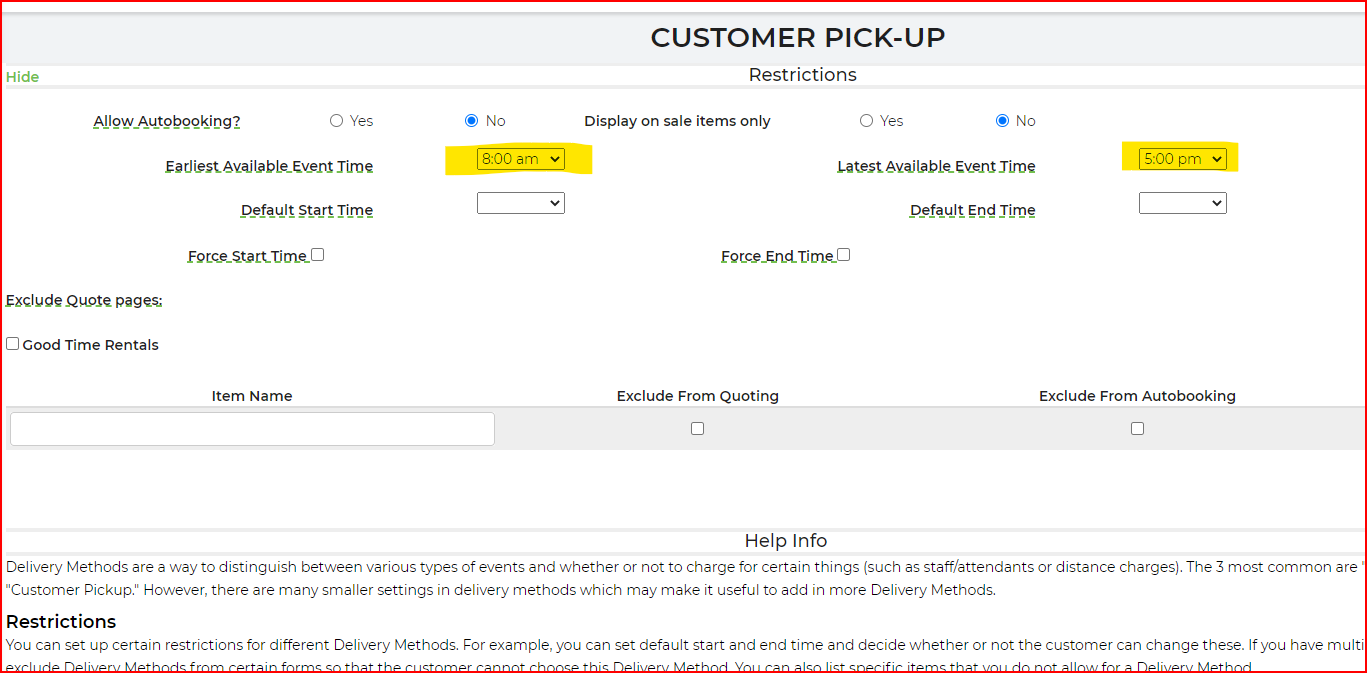Expand the Default Start Time dropdown
This screenshot has width=1367, height=673.
[520, 203]
